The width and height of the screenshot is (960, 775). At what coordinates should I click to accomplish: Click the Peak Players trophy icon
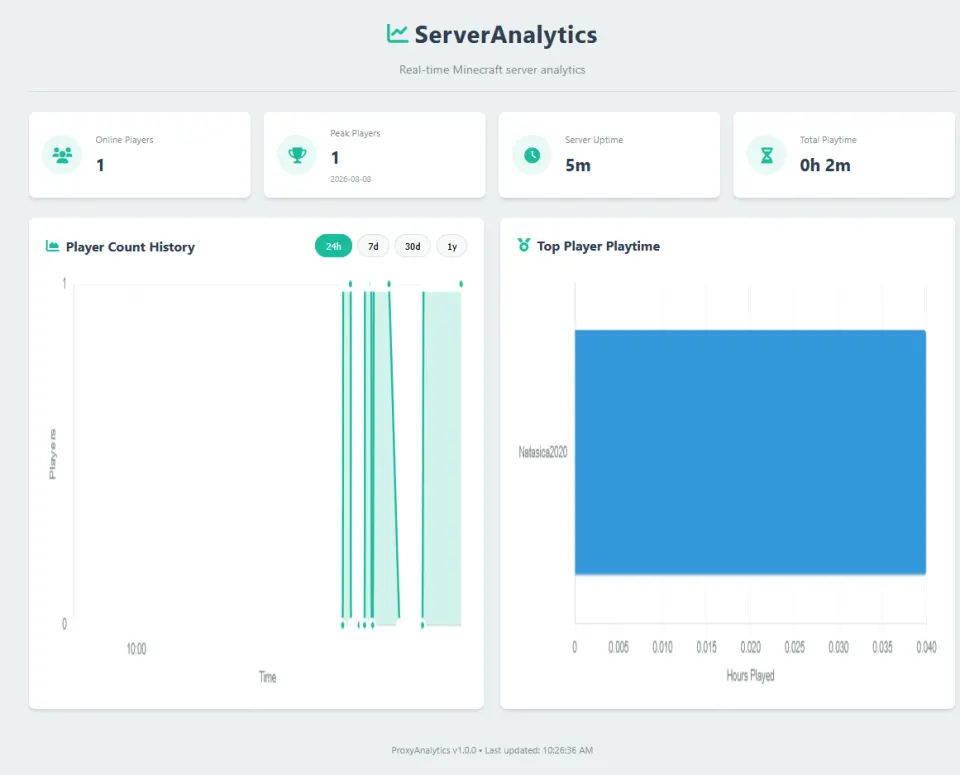pyautogui.click(x=297, y=155)
